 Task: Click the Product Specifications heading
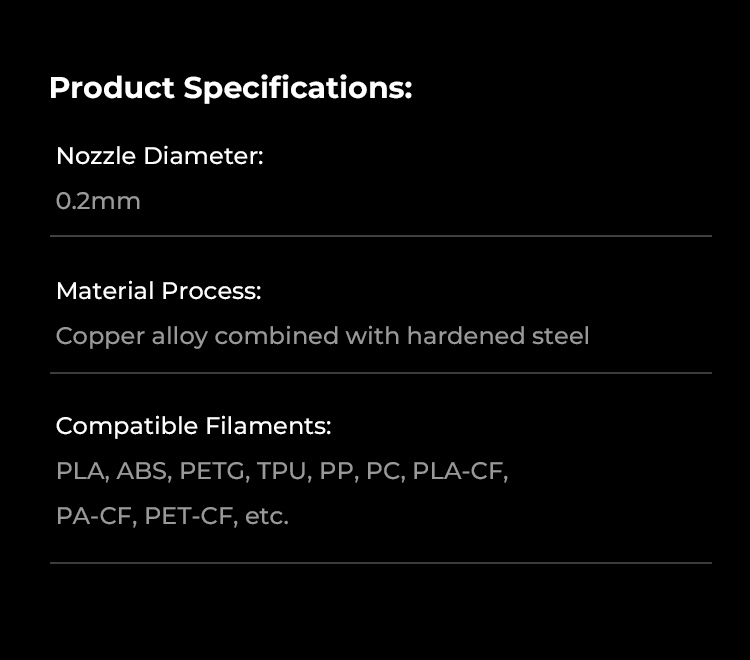230,88
